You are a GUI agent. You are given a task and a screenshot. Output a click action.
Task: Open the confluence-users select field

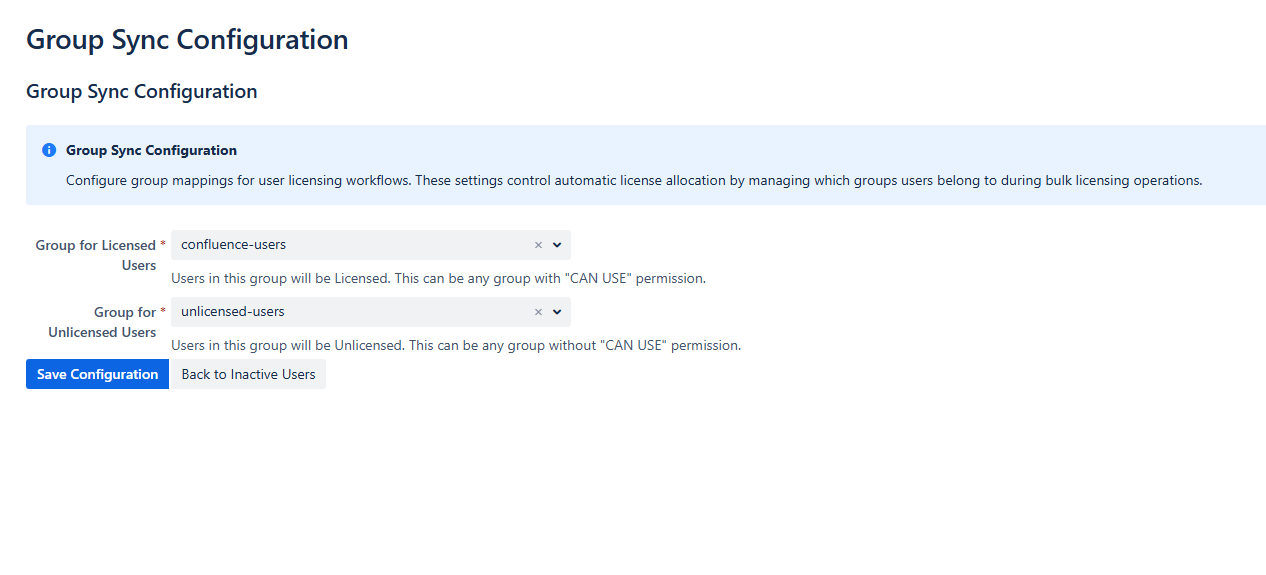tap(350, 245)
